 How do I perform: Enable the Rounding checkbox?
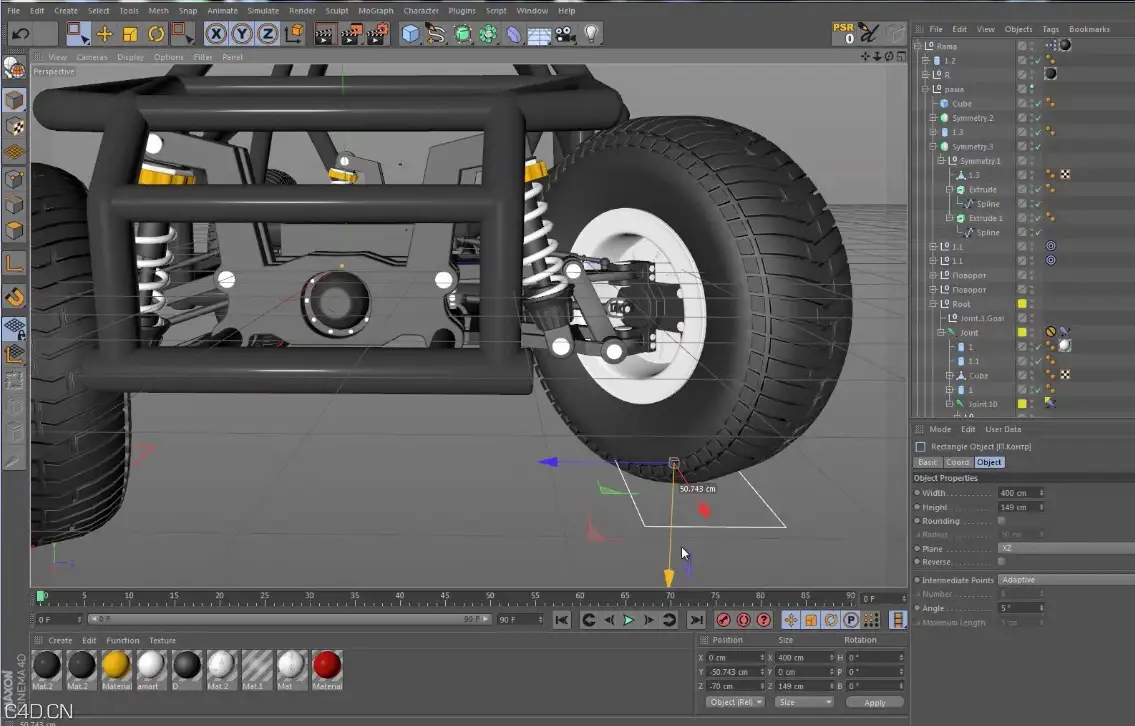click(1002, 520)
